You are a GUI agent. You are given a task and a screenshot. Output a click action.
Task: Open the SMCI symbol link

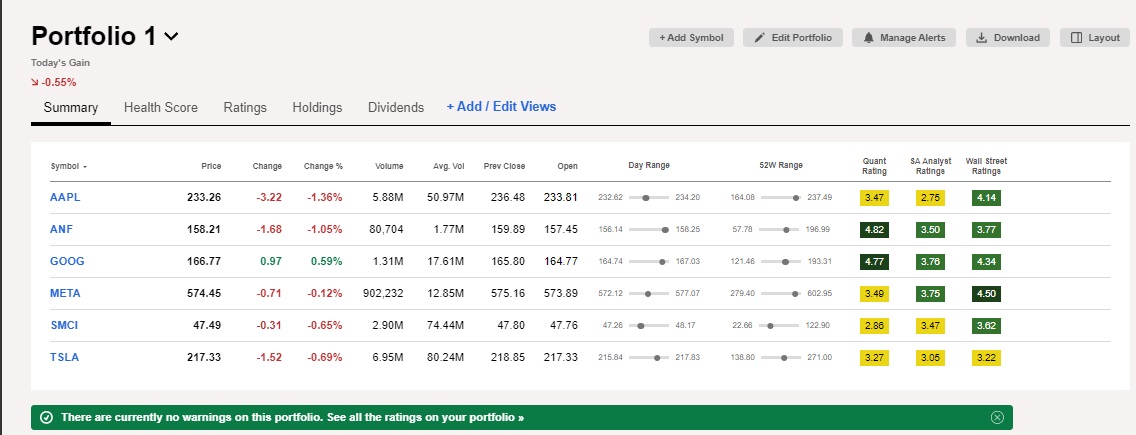click(x=64, y=326)
